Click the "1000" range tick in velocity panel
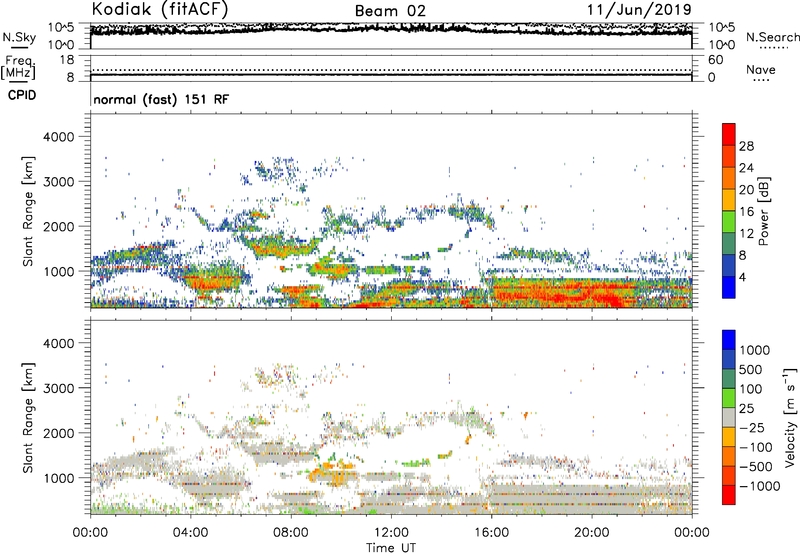The width and height of the screenshot is (800, 554). tap(59, 479)
